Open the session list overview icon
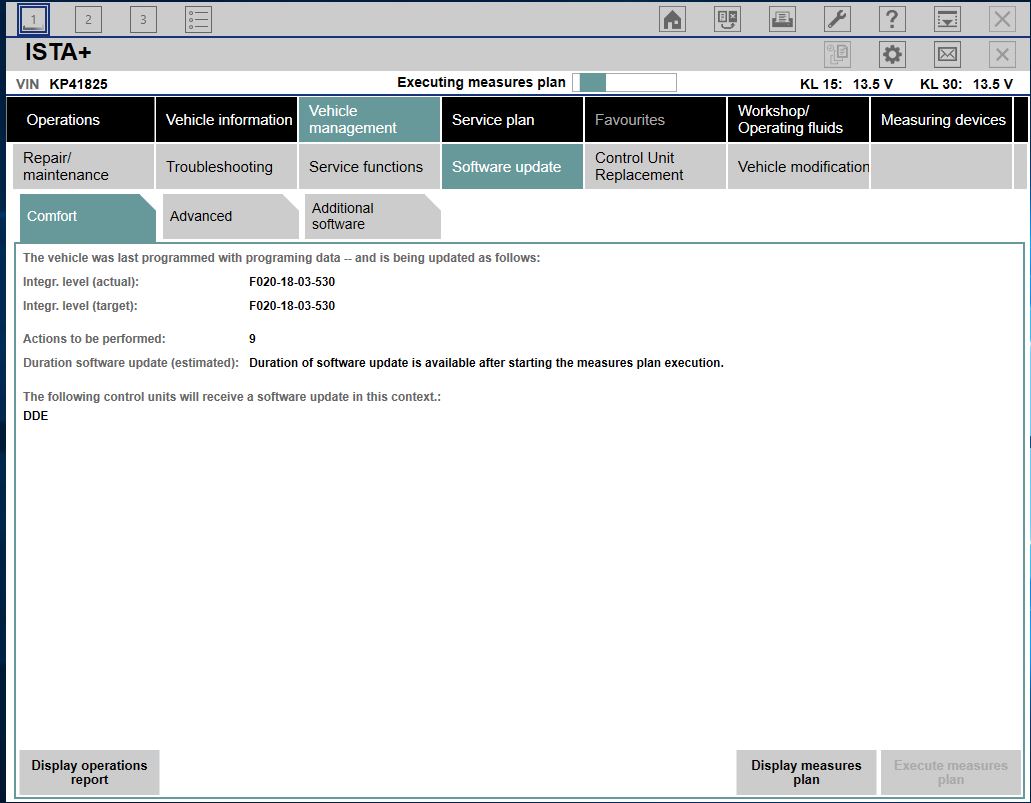 click(x=197, y=18)
